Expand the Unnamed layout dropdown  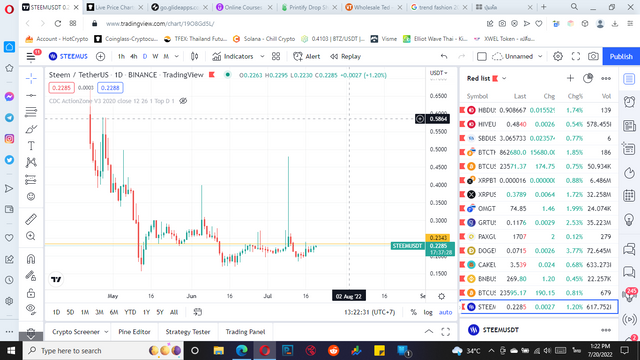(540, 56)
